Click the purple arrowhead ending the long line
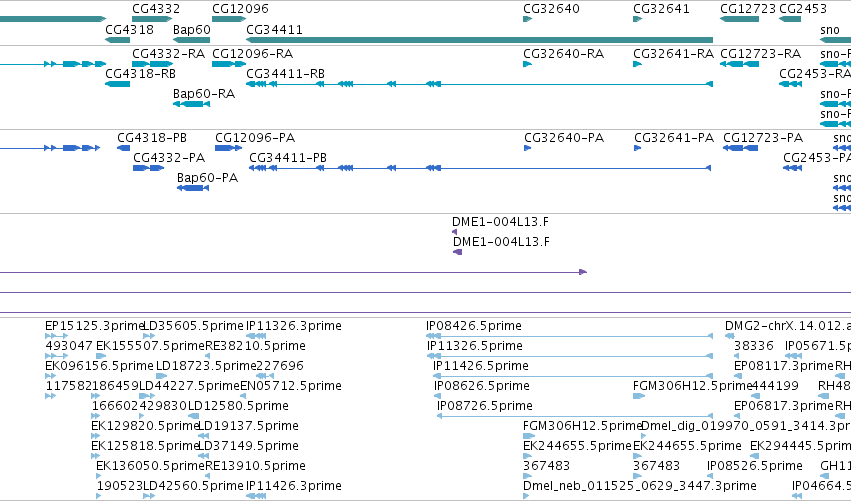 [583, 272]
